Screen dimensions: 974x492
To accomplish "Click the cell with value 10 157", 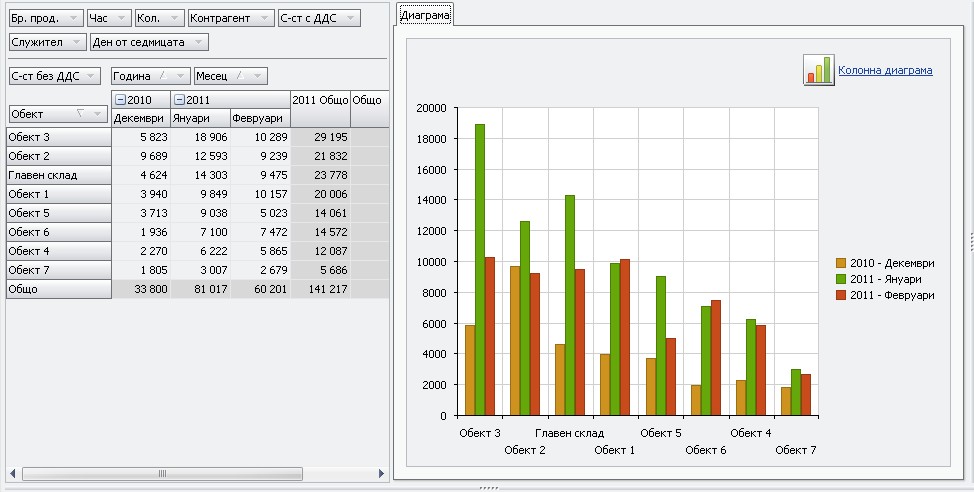I will point(260,194).
